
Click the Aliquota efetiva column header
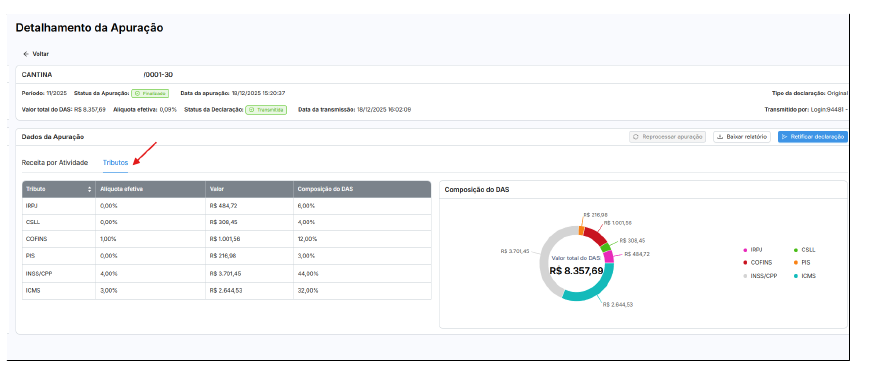point(150,189)
